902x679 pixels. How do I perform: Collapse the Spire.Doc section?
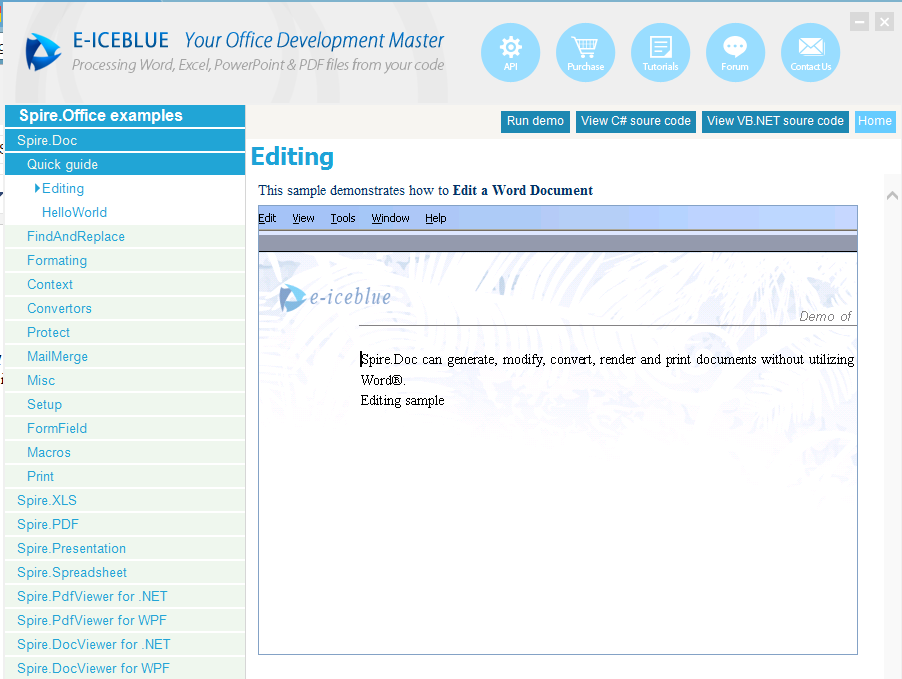(x=125, y=140)
